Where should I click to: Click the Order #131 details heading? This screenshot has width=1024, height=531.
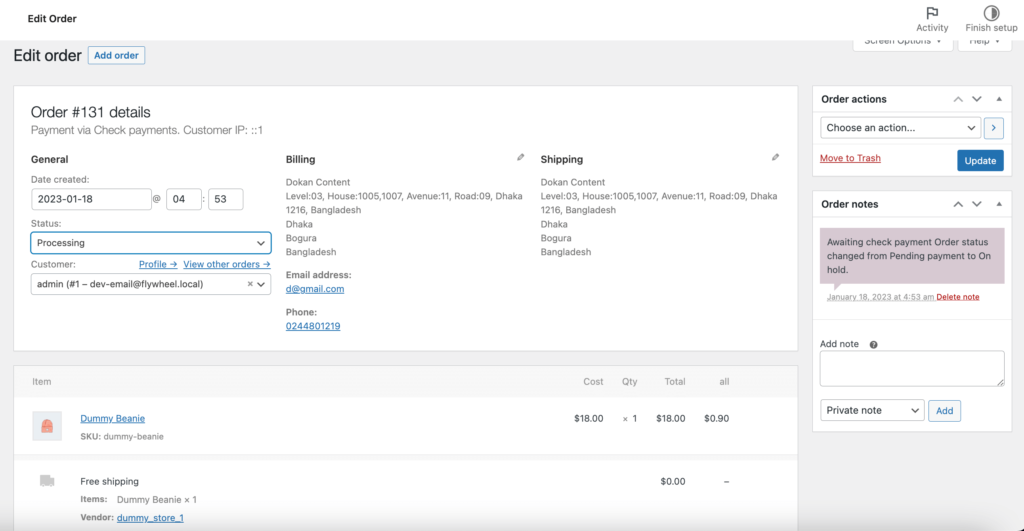pos(91,112)
